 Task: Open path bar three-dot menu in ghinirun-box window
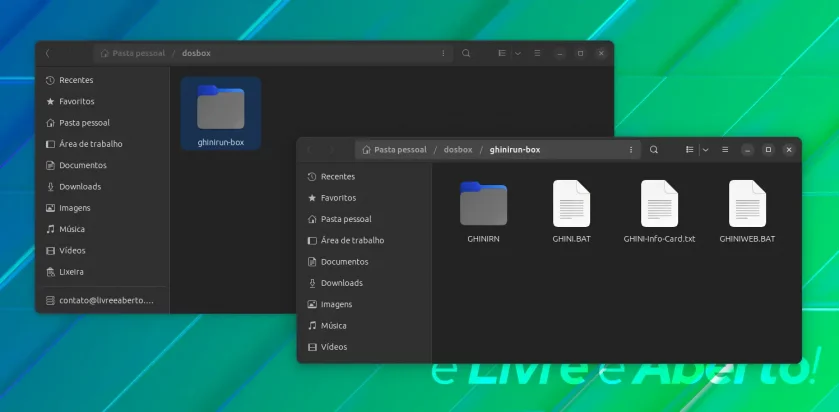coord(631,150)
